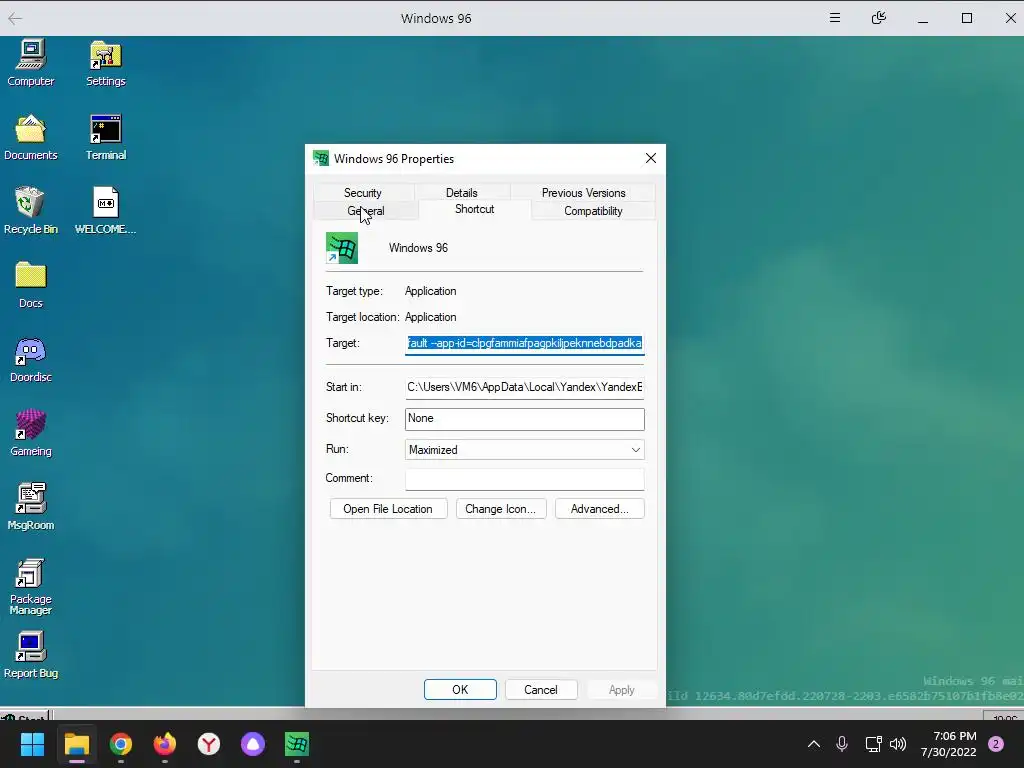Open the Windows Start button in taskbar
1024x768 pixels.
tap(32, 744)
